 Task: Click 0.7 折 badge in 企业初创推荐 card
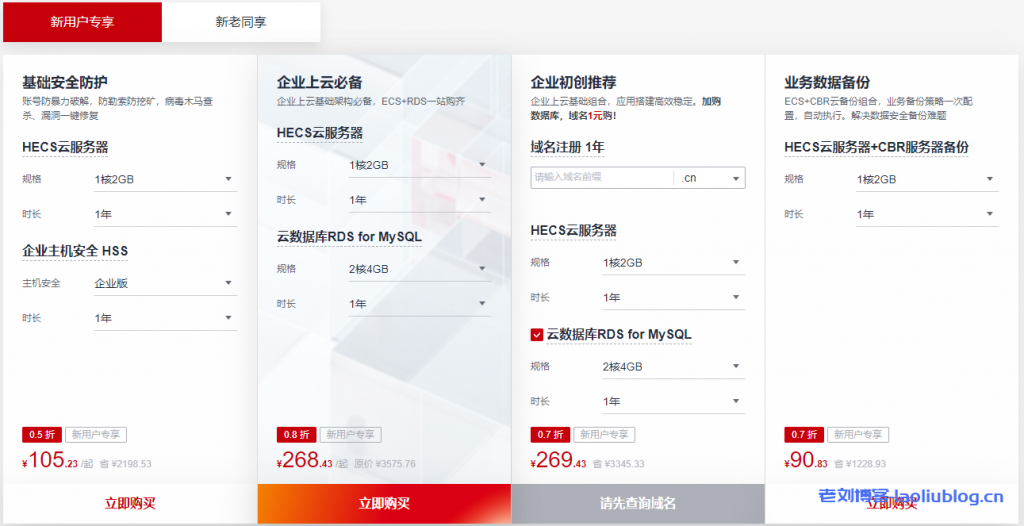[x=551, y=435]
